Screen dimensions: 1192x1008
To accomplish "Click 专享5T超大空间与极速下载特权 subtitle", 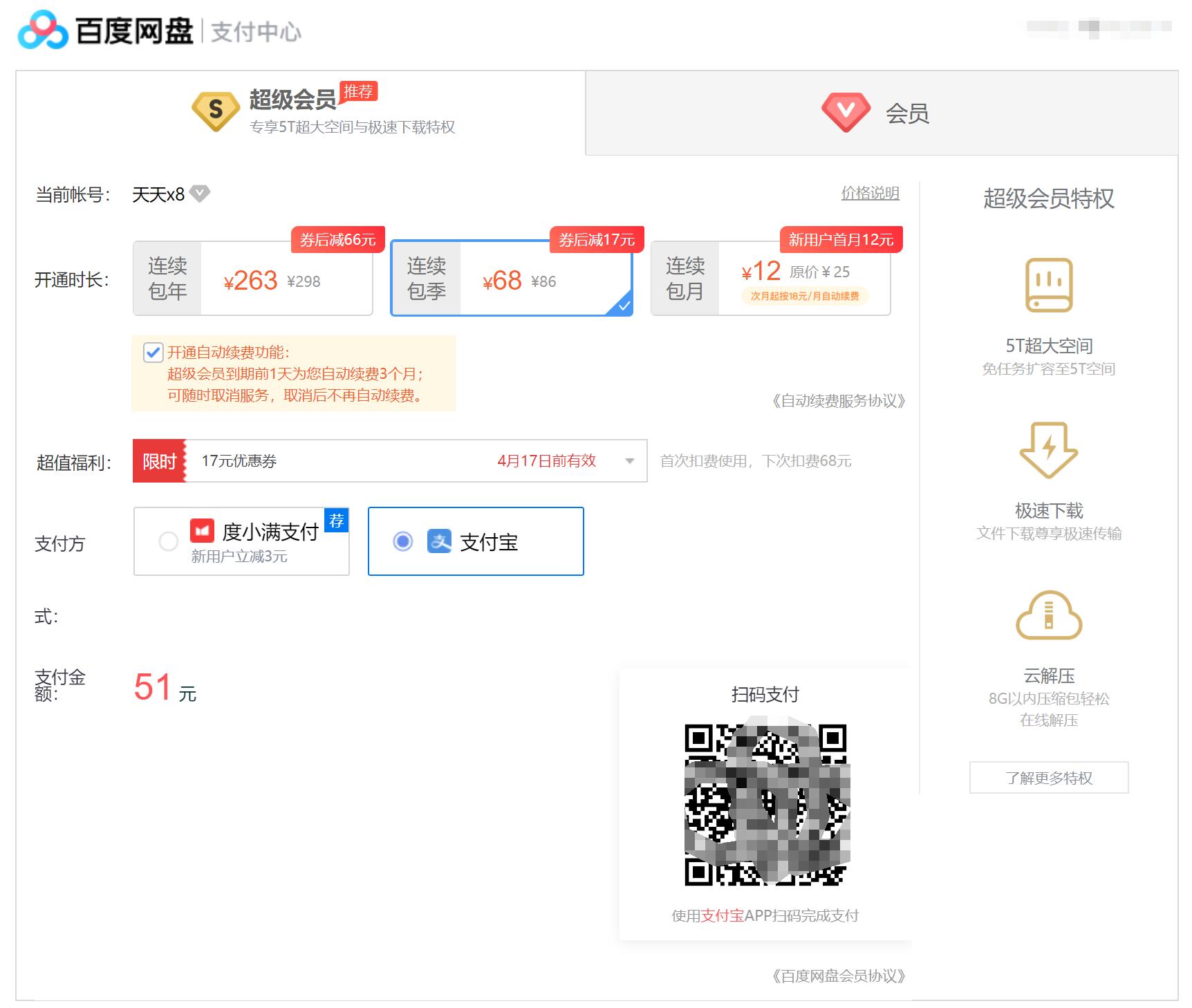I will point(352,127).
